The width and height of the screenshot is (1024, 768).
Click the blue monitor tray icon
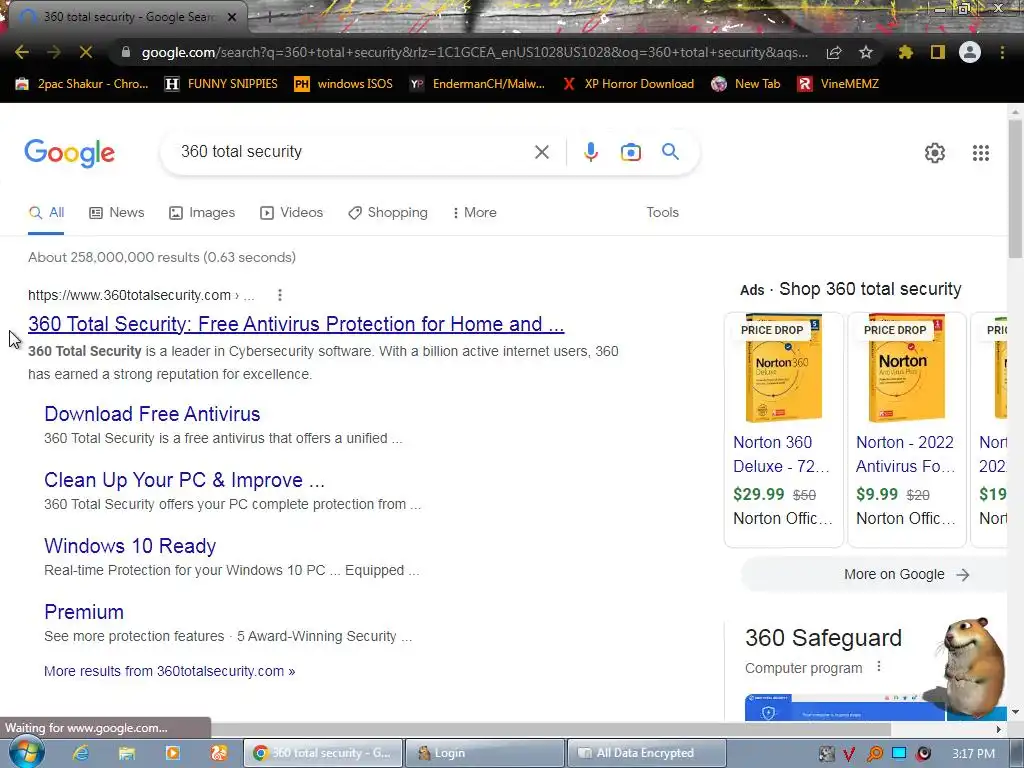click(899, 753)
